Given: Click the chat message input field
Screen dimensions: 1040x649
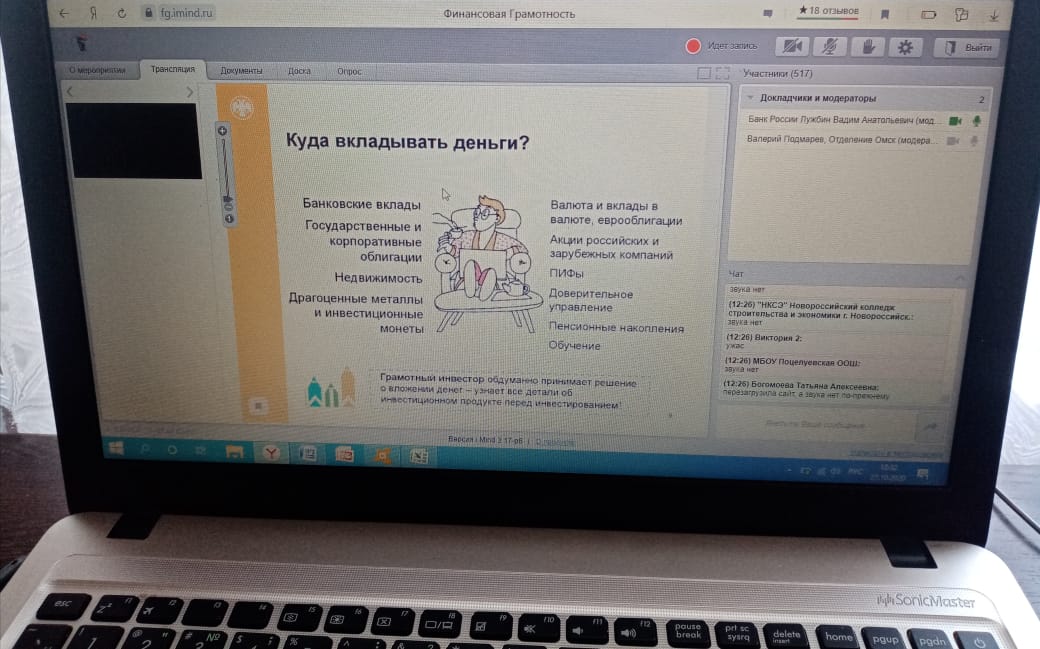Looking at the screenshot, I should pyautogui.click(x=815, y=423).
